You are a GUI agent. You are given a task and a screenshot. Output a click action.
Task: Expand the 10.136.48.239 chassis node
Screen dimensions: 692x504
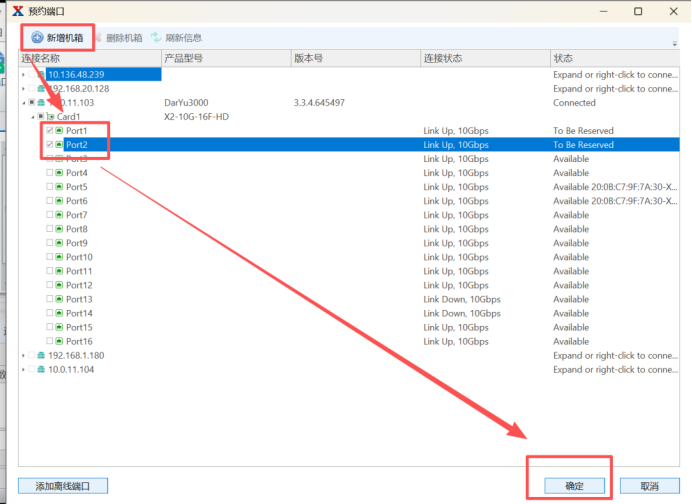23,75
